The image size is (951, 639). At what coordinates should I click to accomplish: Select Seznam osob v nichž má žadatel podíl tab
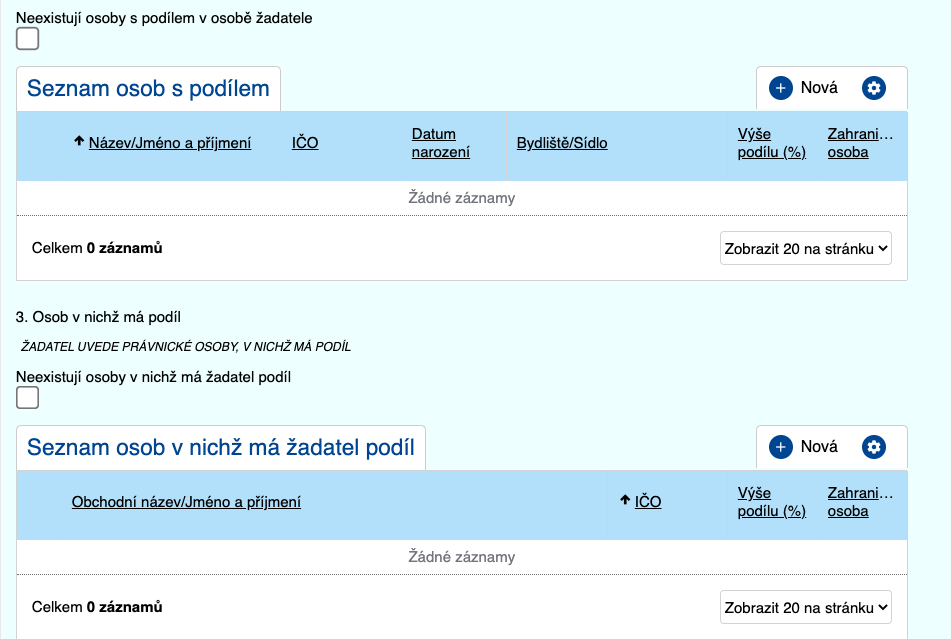click(x=220, y=447)
